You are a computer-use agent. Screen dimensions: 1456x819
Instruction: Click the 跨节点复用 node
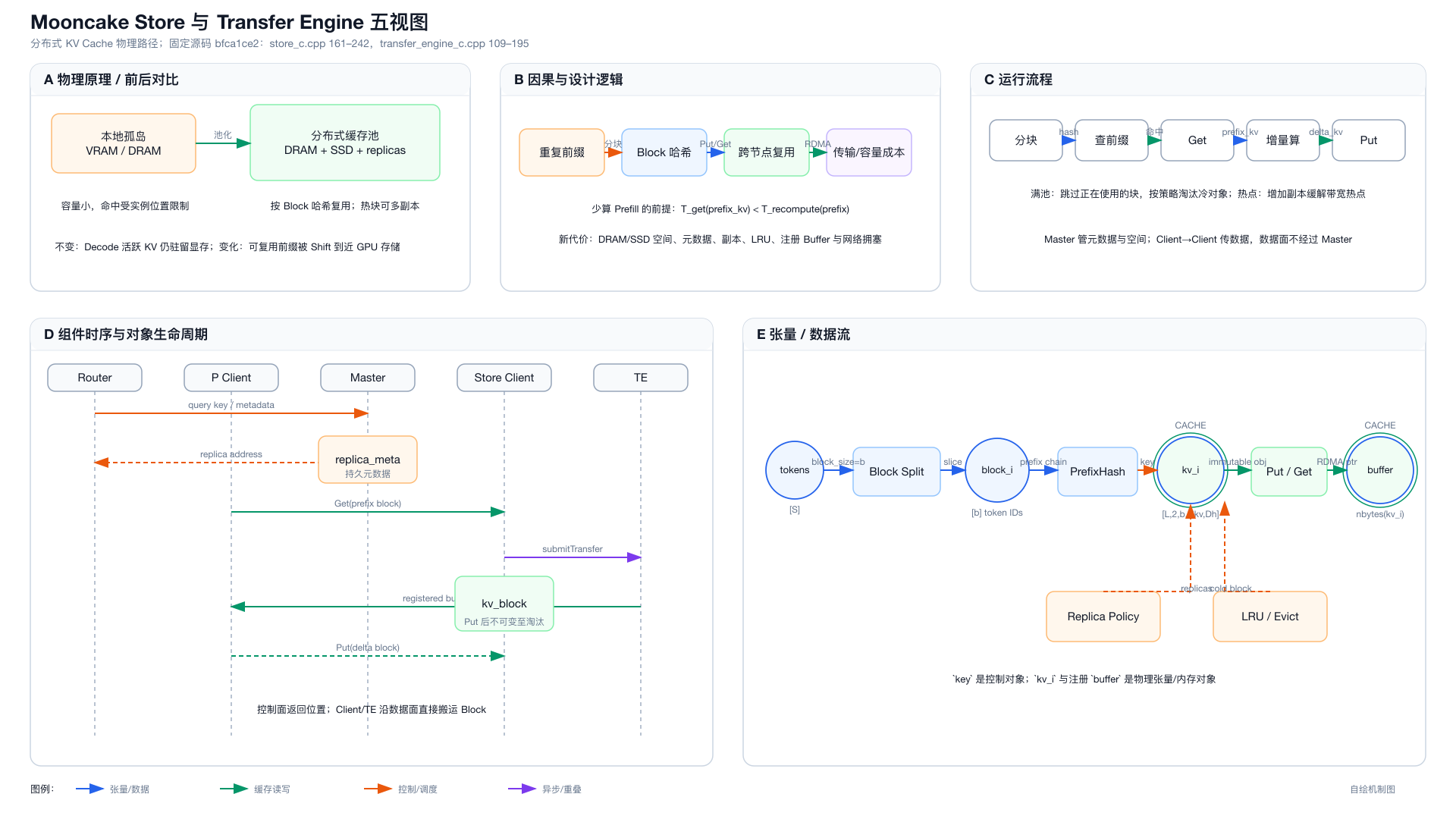point(767,152)
